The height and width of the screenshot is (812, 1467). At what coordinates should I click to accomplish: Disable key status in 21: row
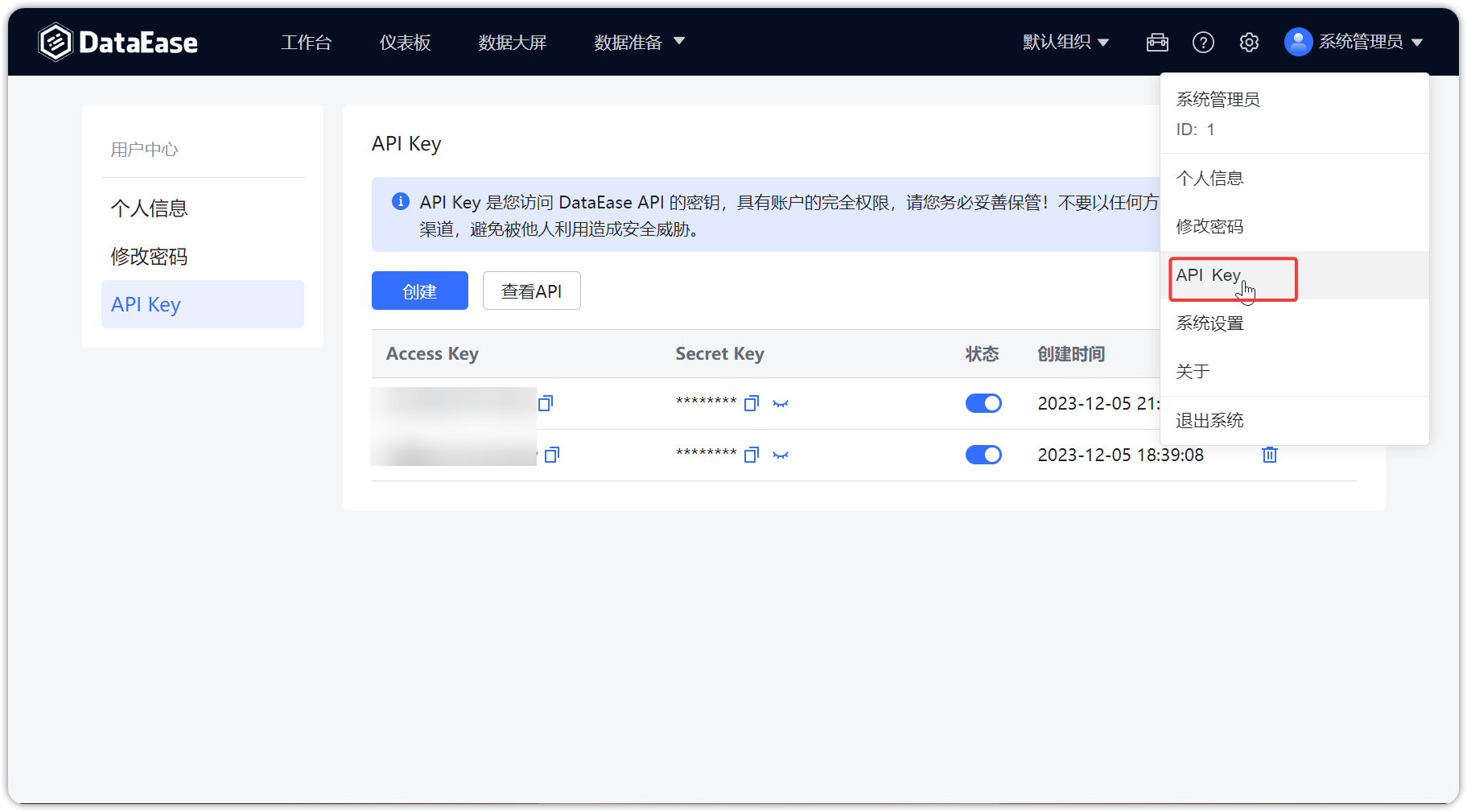(x=983, y=403)
